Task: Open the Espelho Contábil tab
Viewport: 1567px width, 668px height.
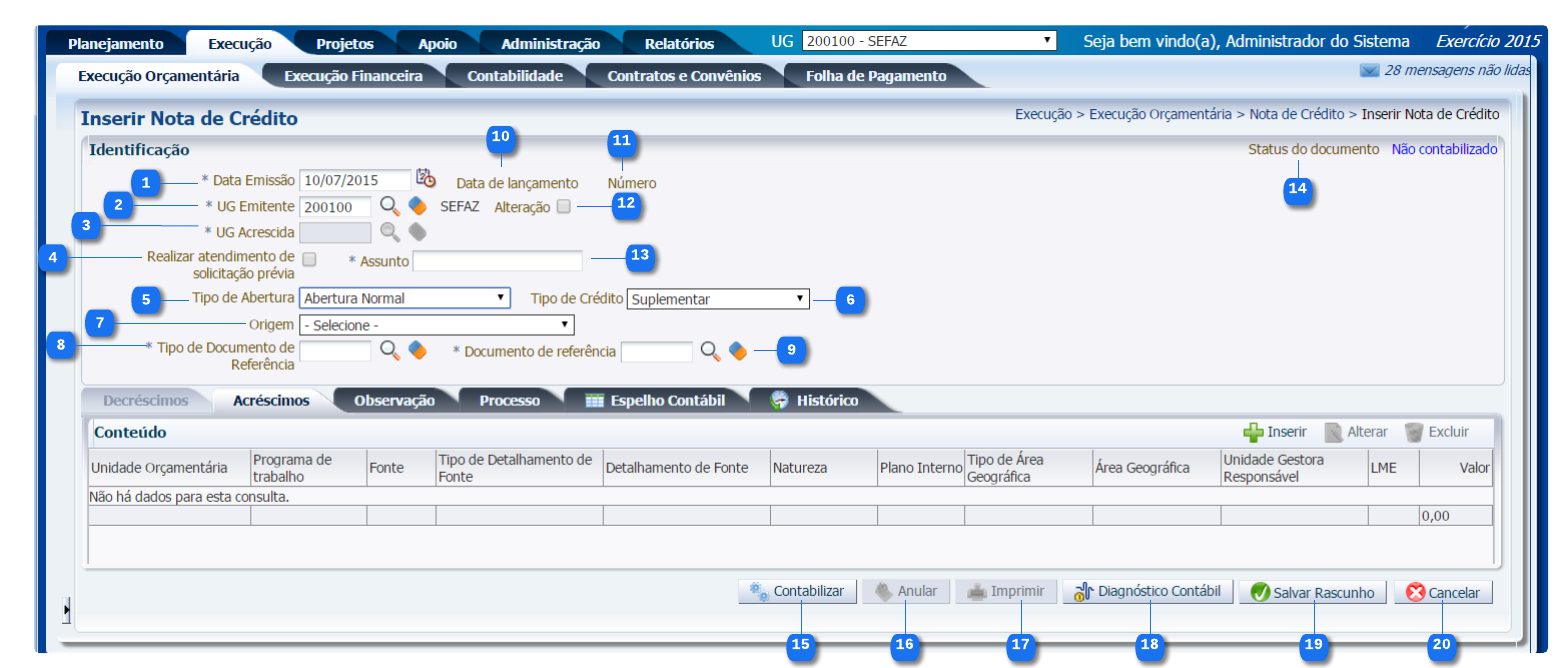Action: coord(655,400)
